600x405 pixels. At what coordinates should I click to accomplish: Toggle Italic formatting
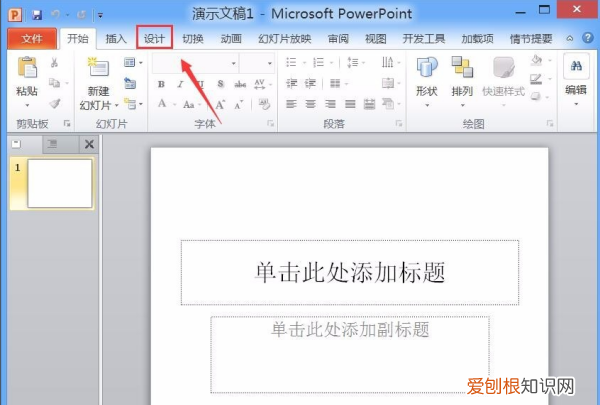(180, 84)
